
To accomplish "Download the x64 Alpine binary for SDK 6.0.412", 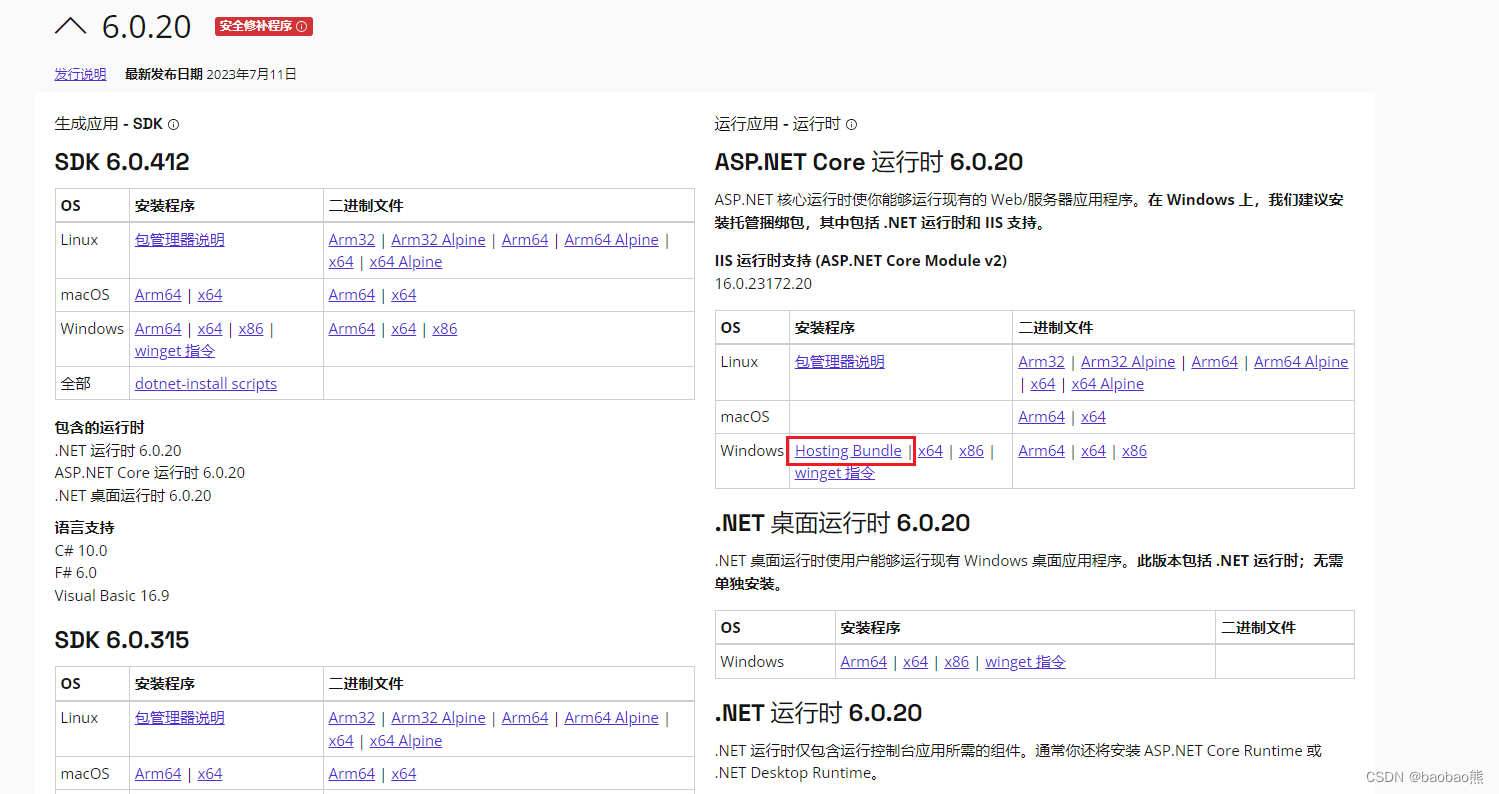I will (x=406, y=262).
